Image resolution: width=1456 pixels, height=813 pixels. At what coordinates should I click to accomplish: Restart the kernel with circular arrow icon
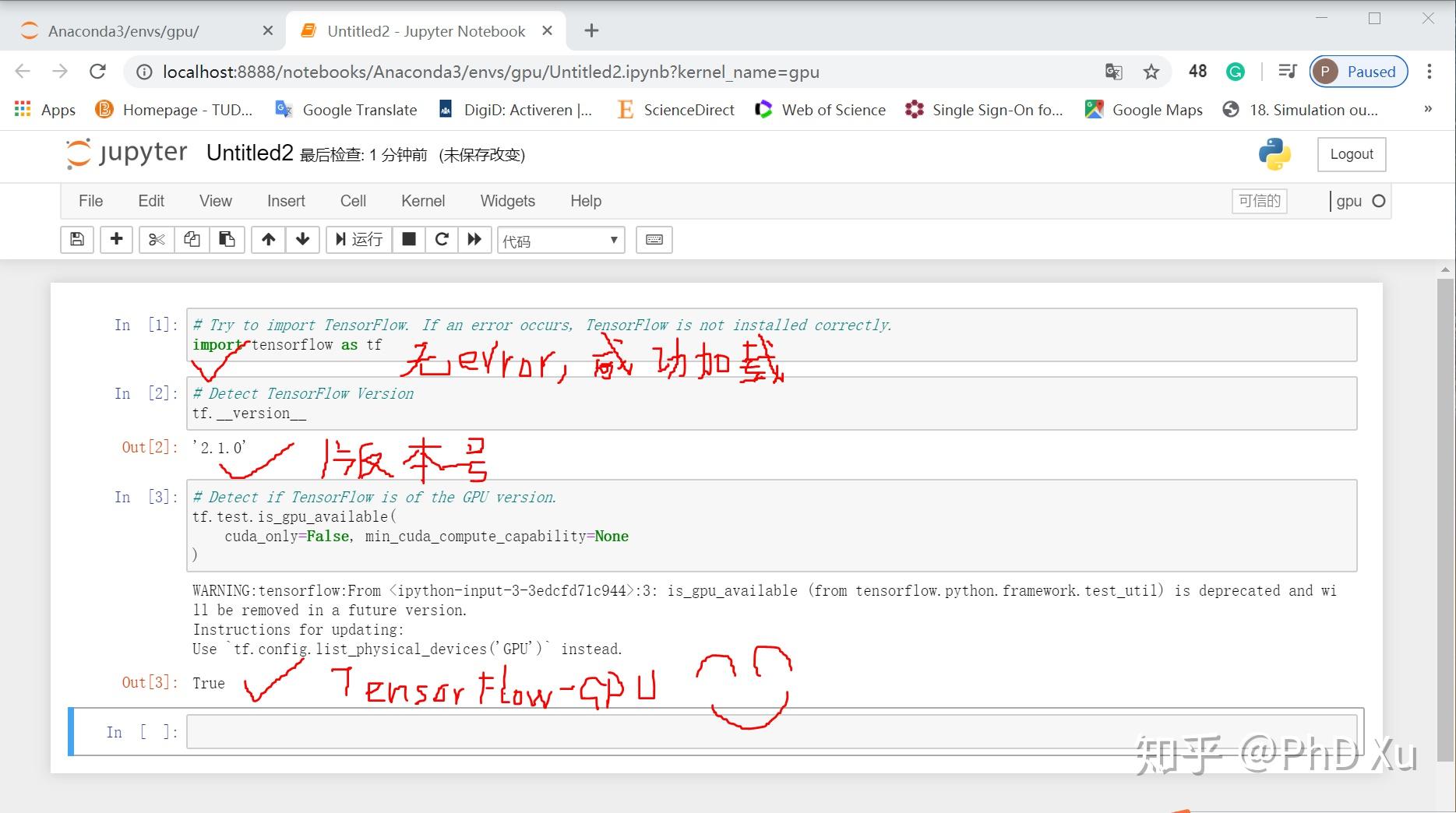pos(442,240)
